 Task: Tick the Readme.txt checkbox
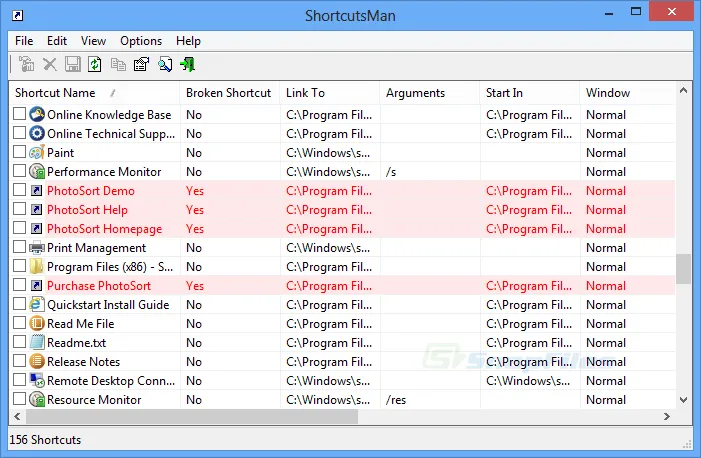pos(19,342)
